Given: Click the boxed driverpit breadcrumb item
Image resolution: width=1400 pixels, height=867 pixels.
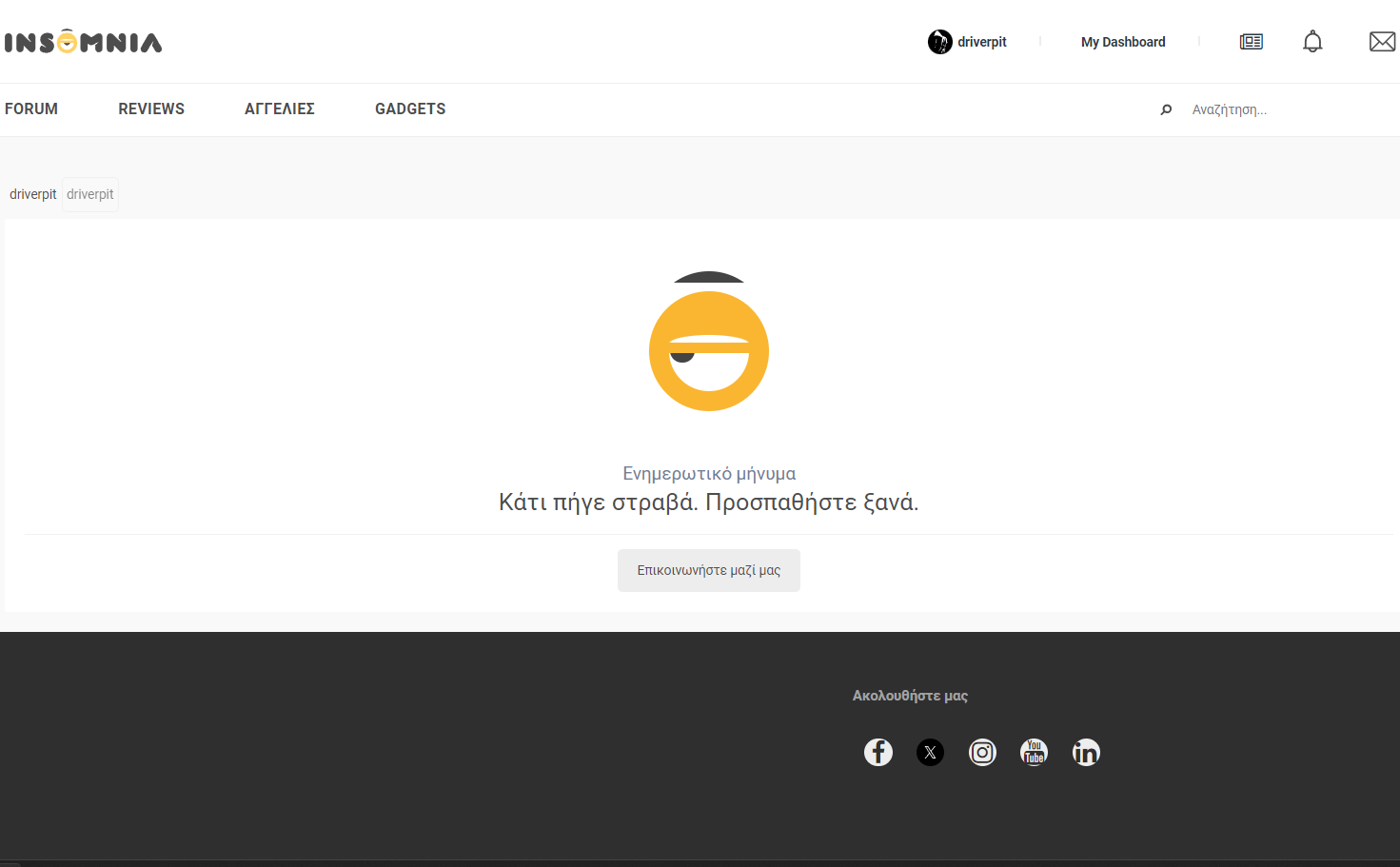Looking at the screenshot, I should tap(90, 194).
